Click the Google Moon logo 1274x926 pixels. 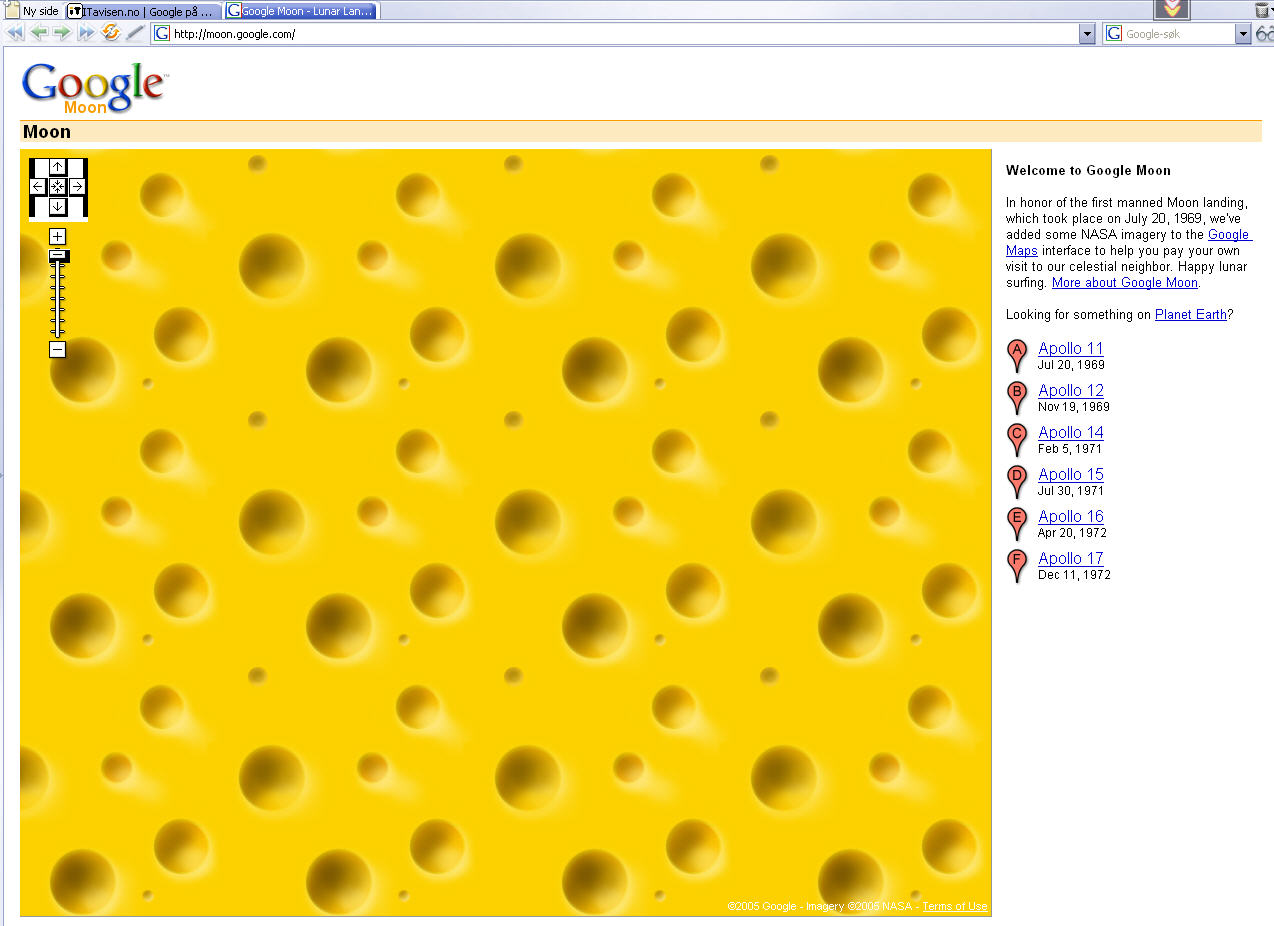pyautogui.click(x=95, y=87)
